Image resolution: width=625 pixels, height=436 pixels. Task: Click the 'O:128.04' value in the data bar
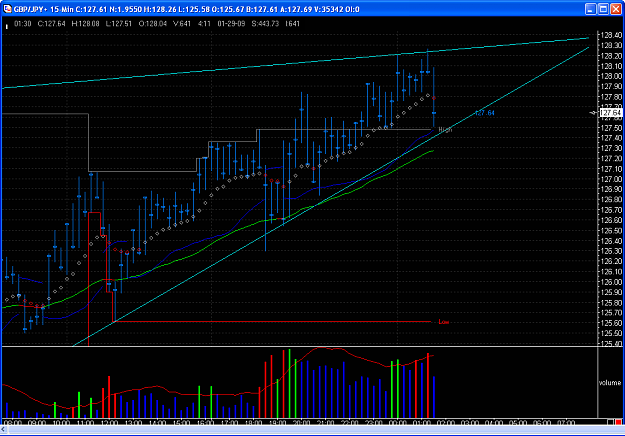(x=153, y=24)
